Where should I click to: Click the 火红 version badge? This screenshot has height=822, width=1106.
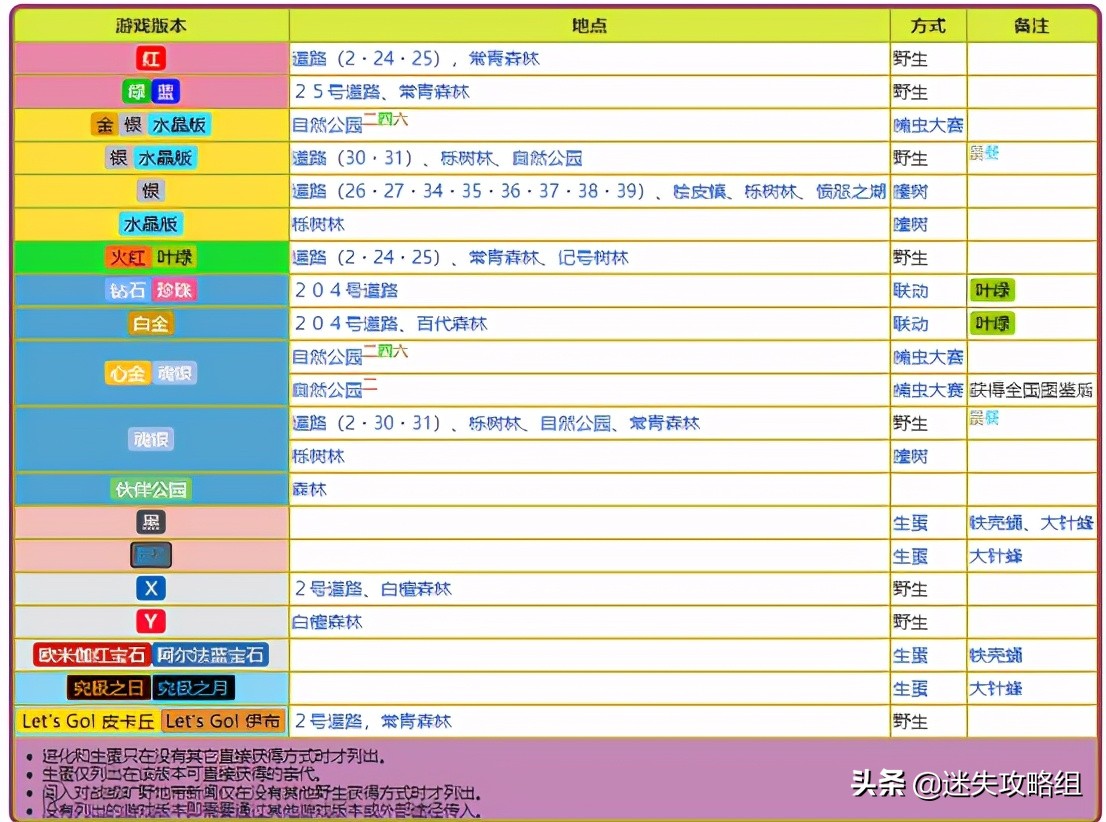tap(128, 257)
